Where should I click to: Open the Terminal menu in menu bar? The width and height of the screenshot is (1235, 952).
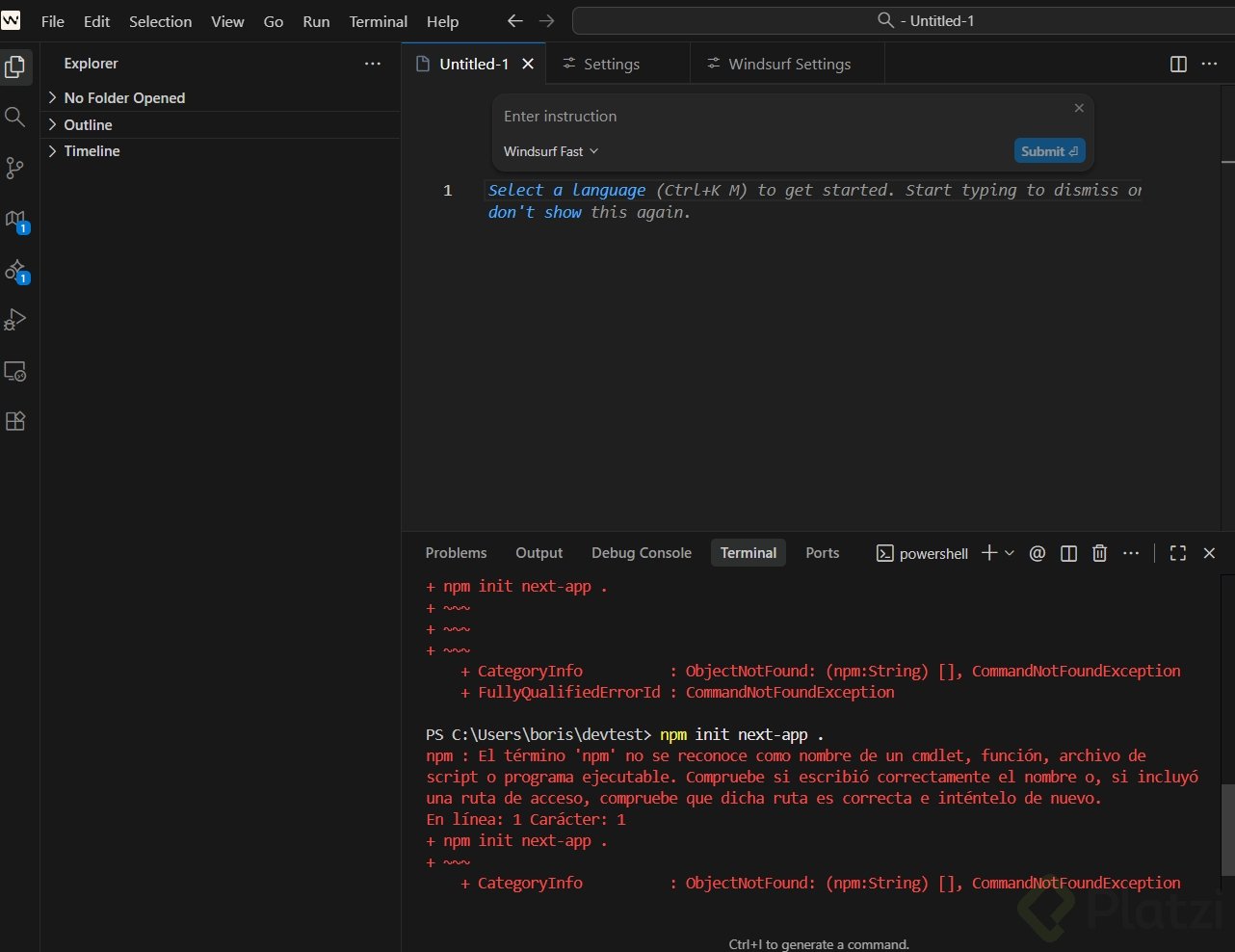pyautogui.click(x=378, y=21)
